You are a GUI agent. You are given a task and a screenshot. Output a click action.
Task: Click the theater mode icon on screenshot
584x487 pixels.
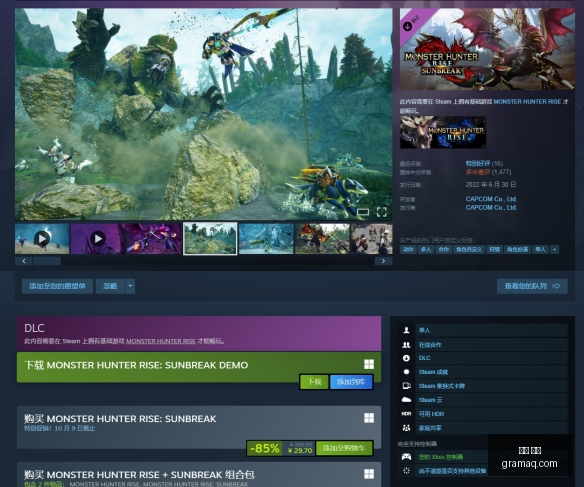pyautogui.click(x=363, y=212)
